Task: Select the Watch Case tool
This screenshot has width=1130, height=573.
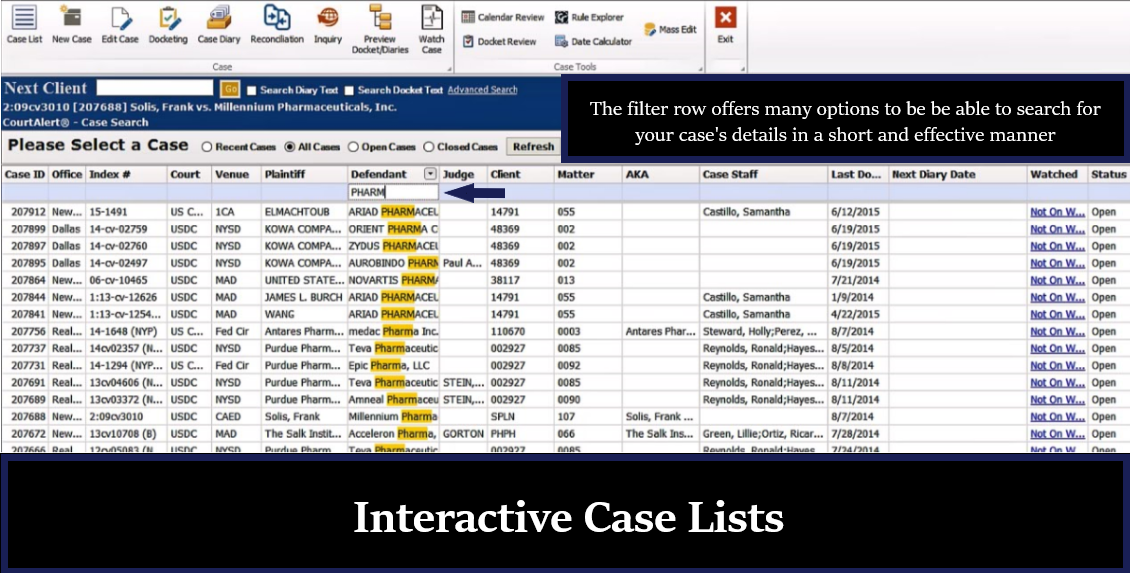Action: click(x=431, y=29)
